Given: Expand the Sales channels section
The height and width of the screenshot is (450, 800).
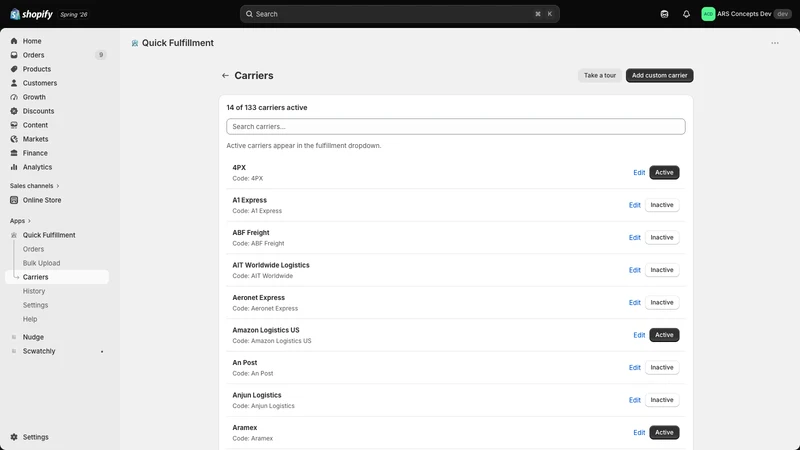Looking at the screenshot, I should (x=34, y=186).
